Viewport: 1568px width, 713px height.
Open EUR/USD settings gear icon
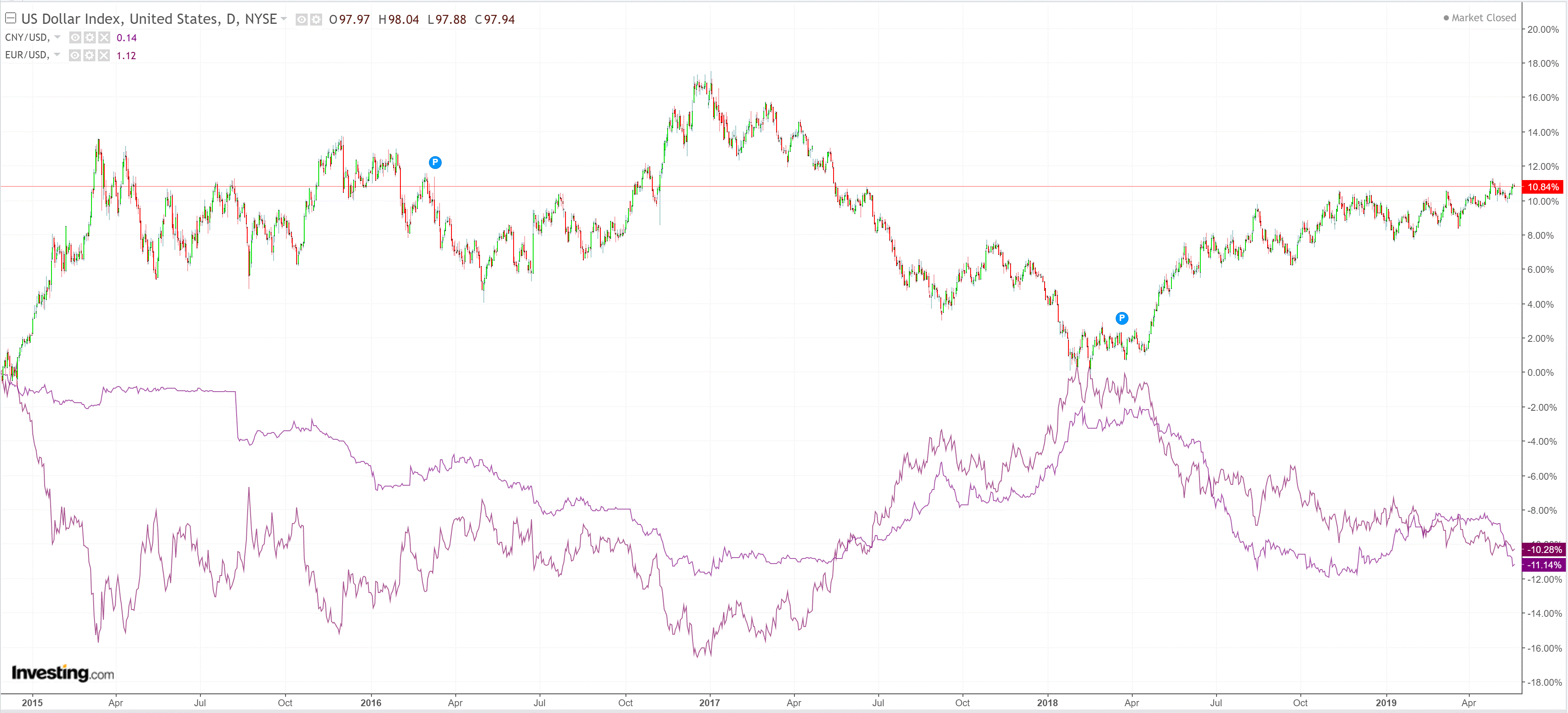(x=89, y=55)
